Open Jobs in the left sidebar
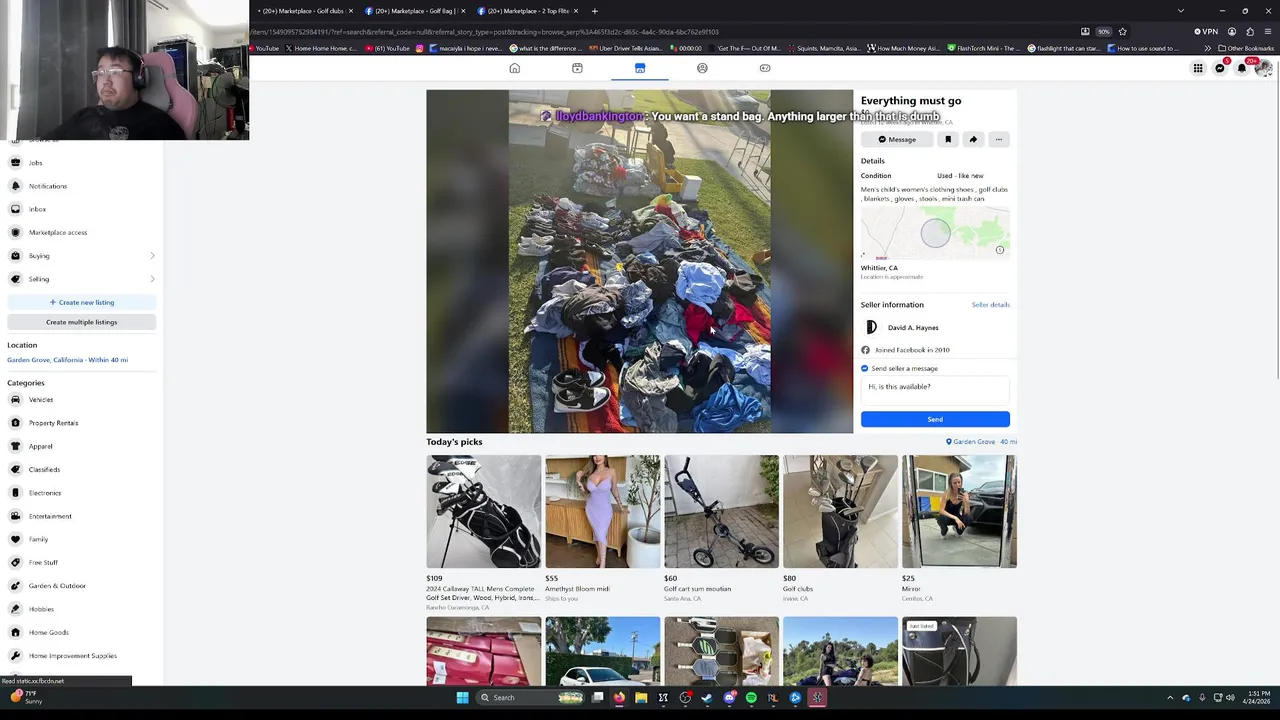1280x720 pixels. [80, 162]
